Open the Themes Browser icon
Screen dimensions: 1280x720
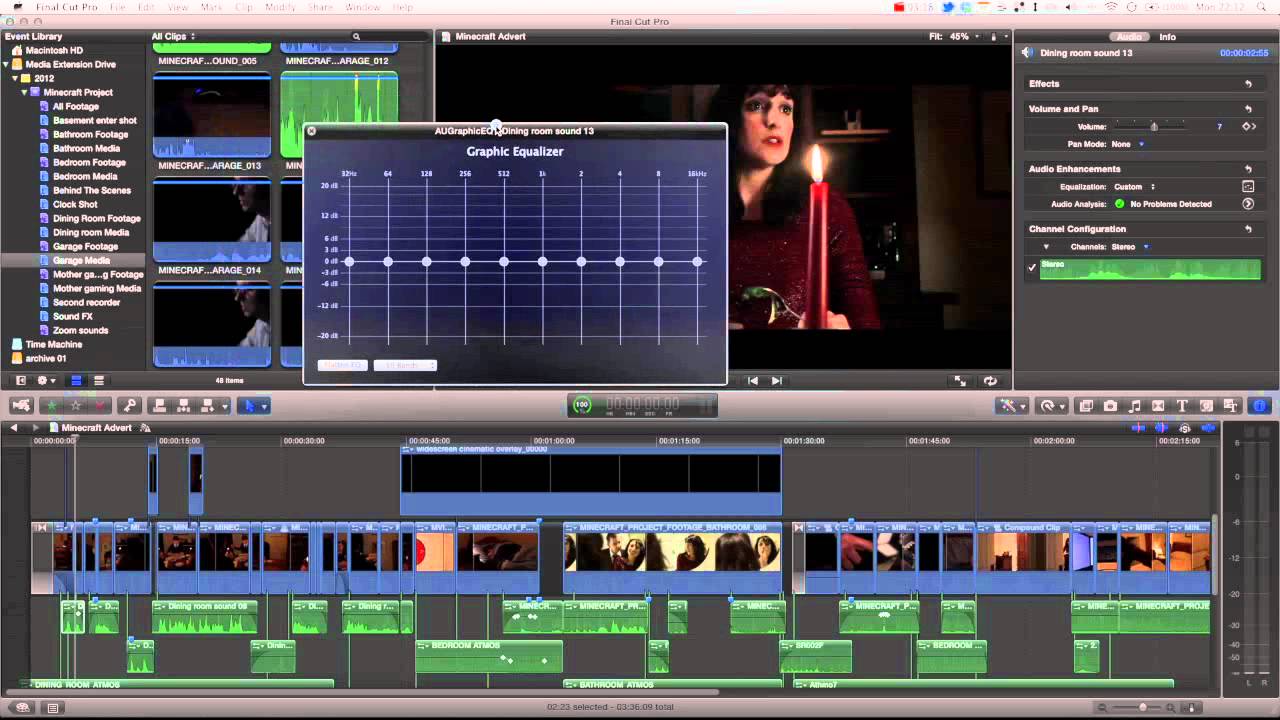tap(1230, 406)
